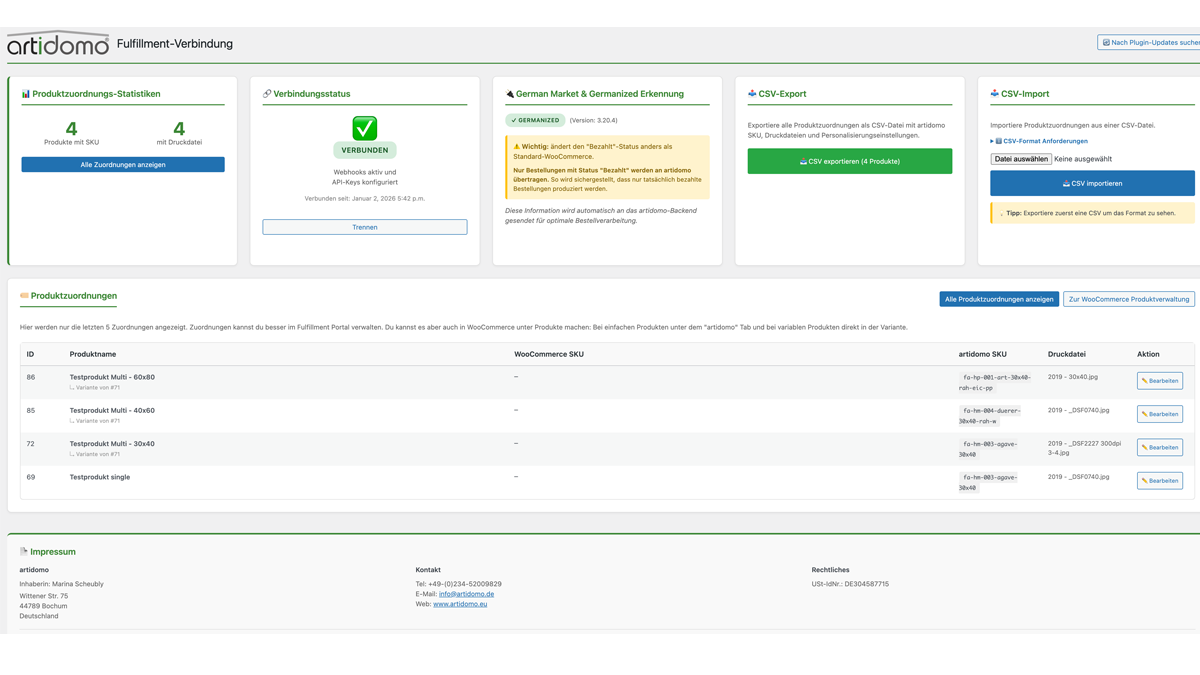Open the www.artidomo.eu website link
Viewport: 1200px width, 675px height.
pos(459,602)
